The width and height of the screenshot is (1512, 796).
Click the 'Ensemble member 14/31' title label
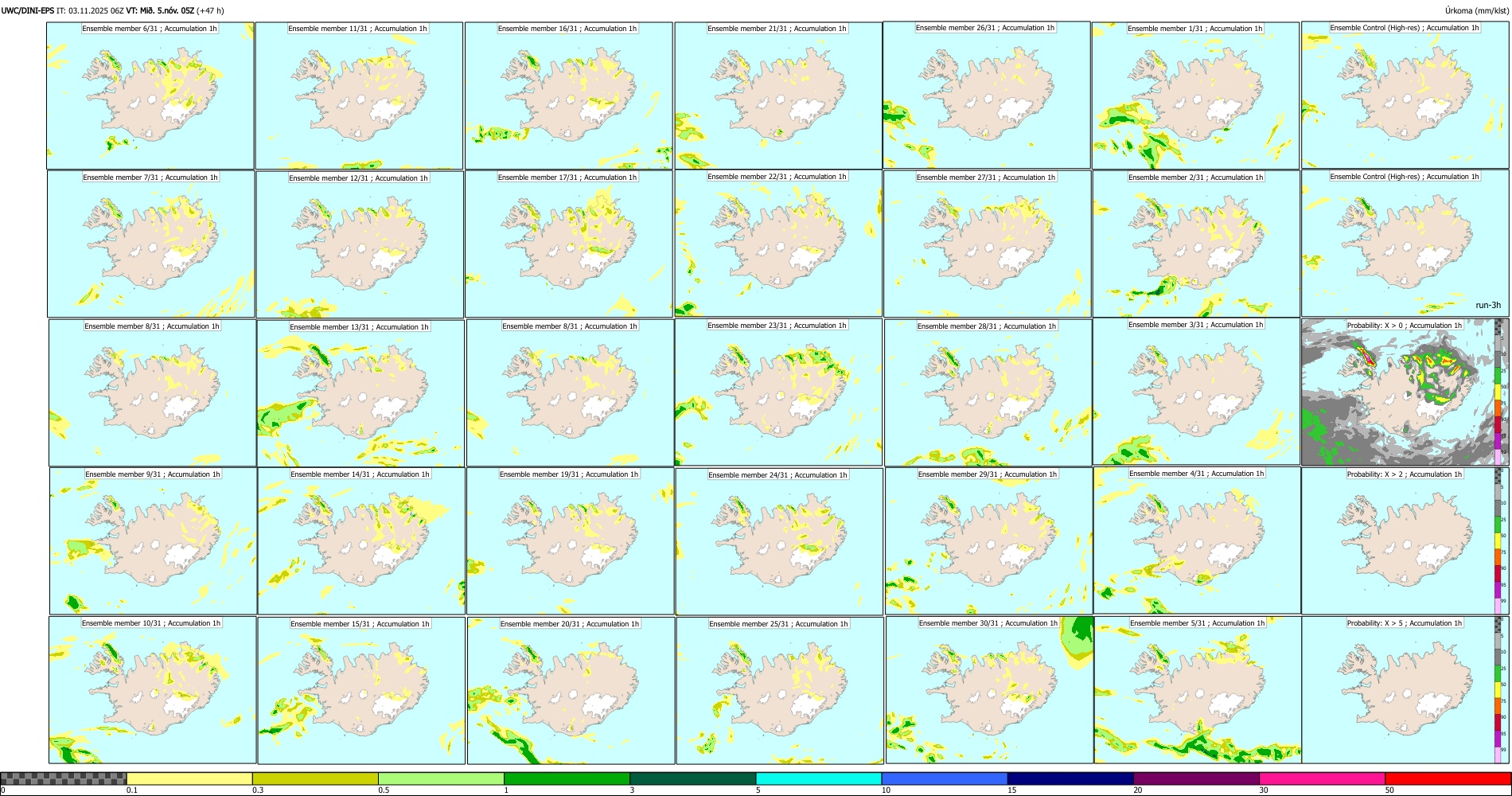click(x=360, y=474)
